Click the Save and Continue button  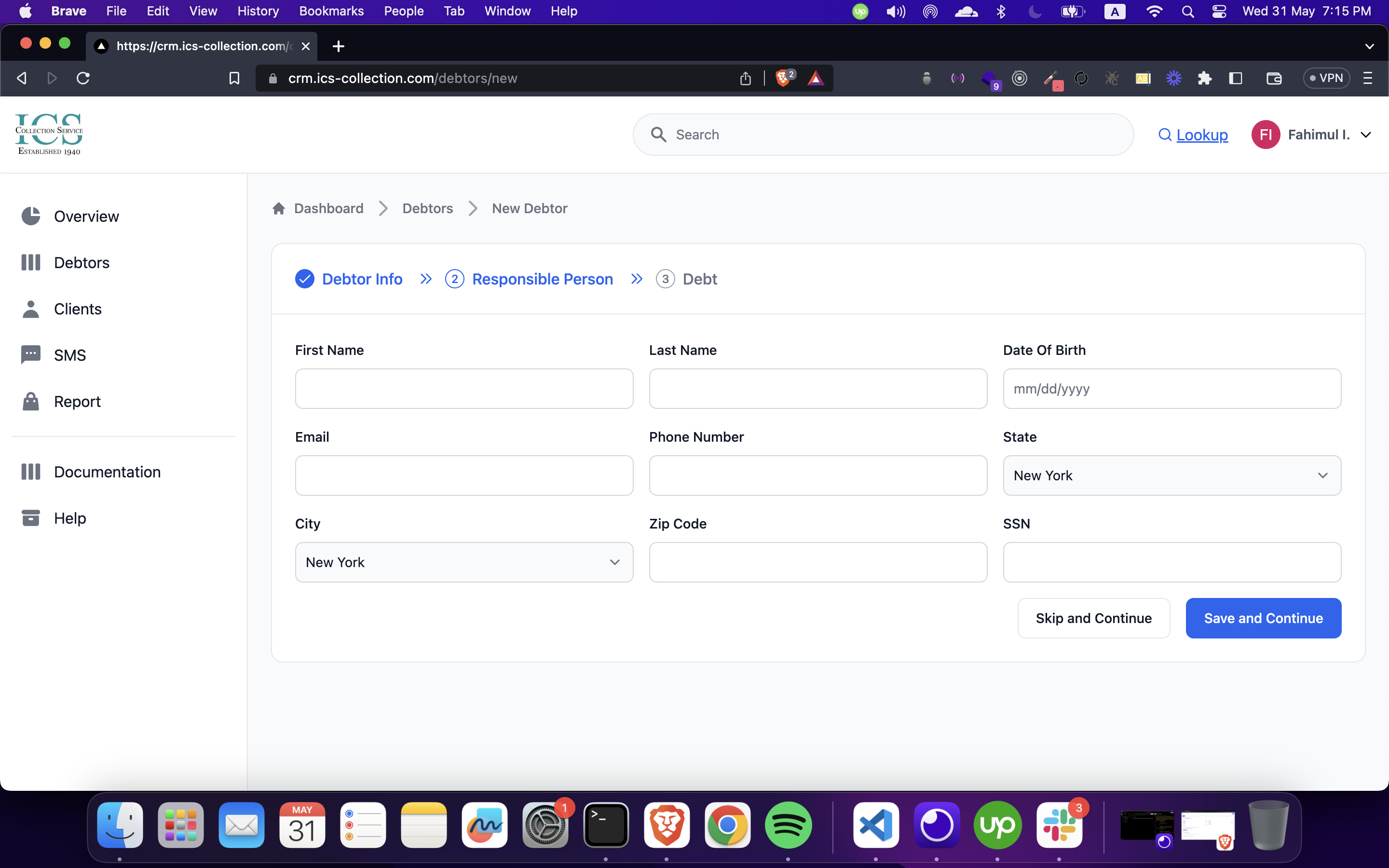[1263, 618]
